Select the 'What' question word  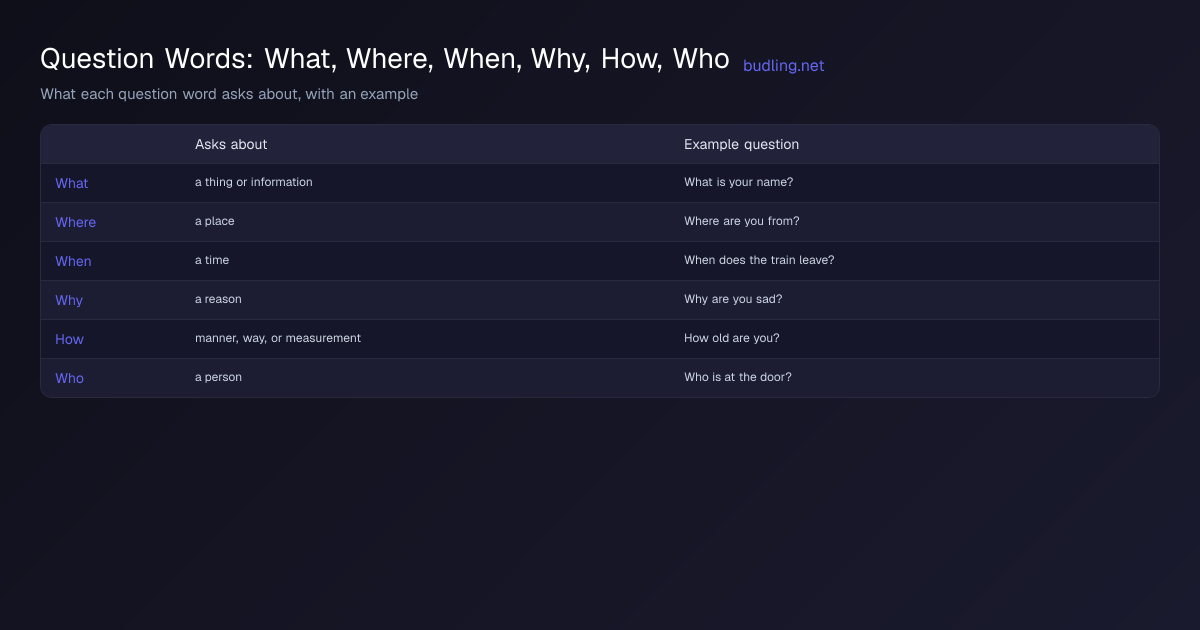coord(72,183)
